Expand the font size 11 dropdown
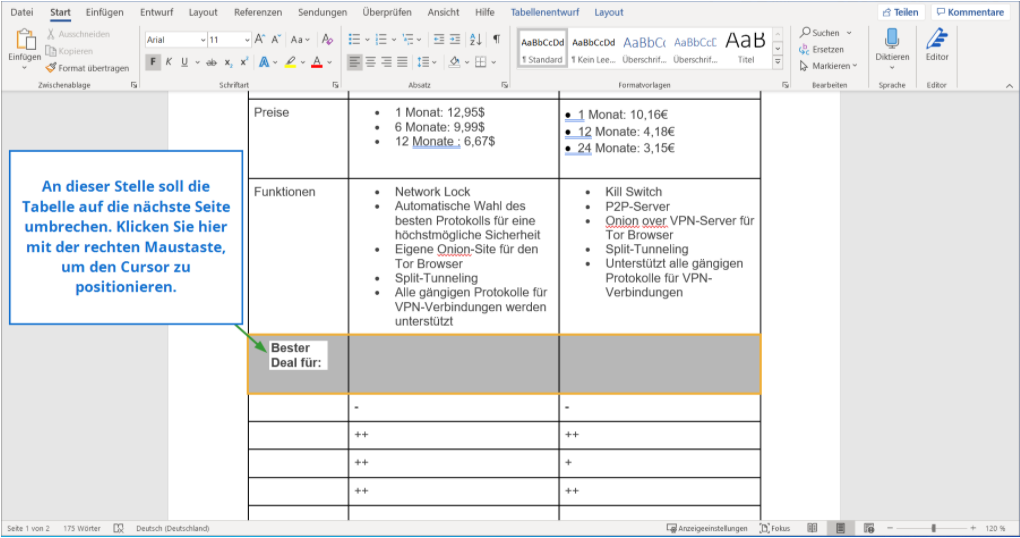The image size is (1020, 538). 245,40
